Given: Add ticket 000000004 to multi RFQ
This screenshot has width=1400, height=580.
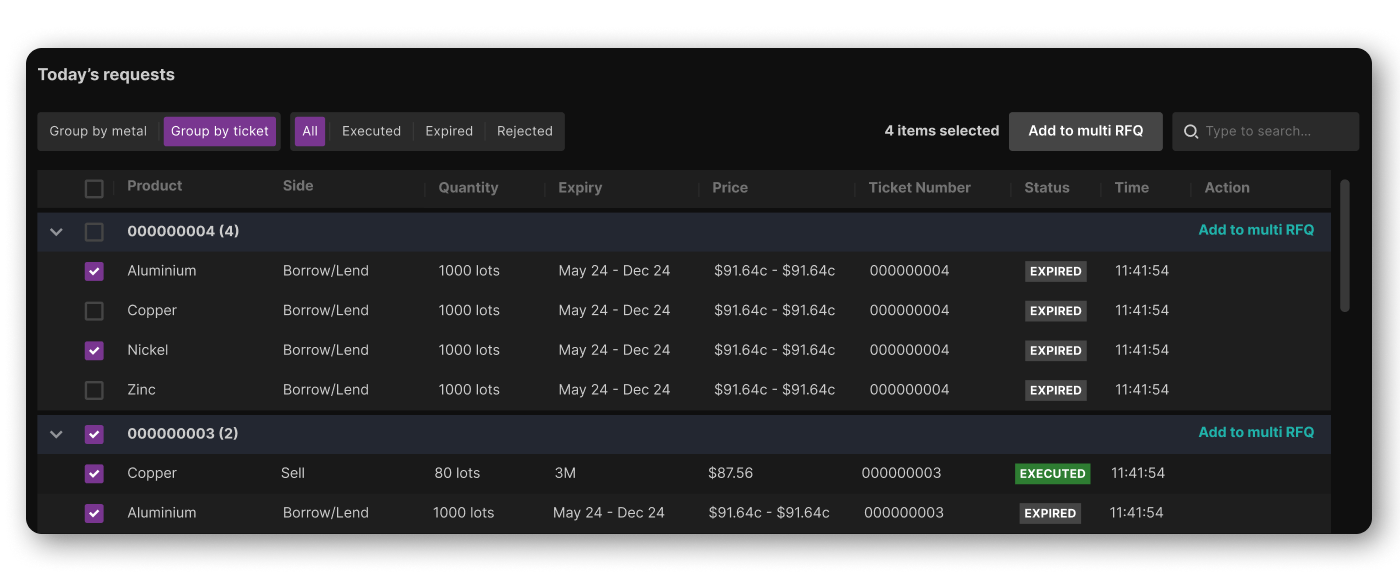Looking at the screenshot, I should [x=1256, y=230].
